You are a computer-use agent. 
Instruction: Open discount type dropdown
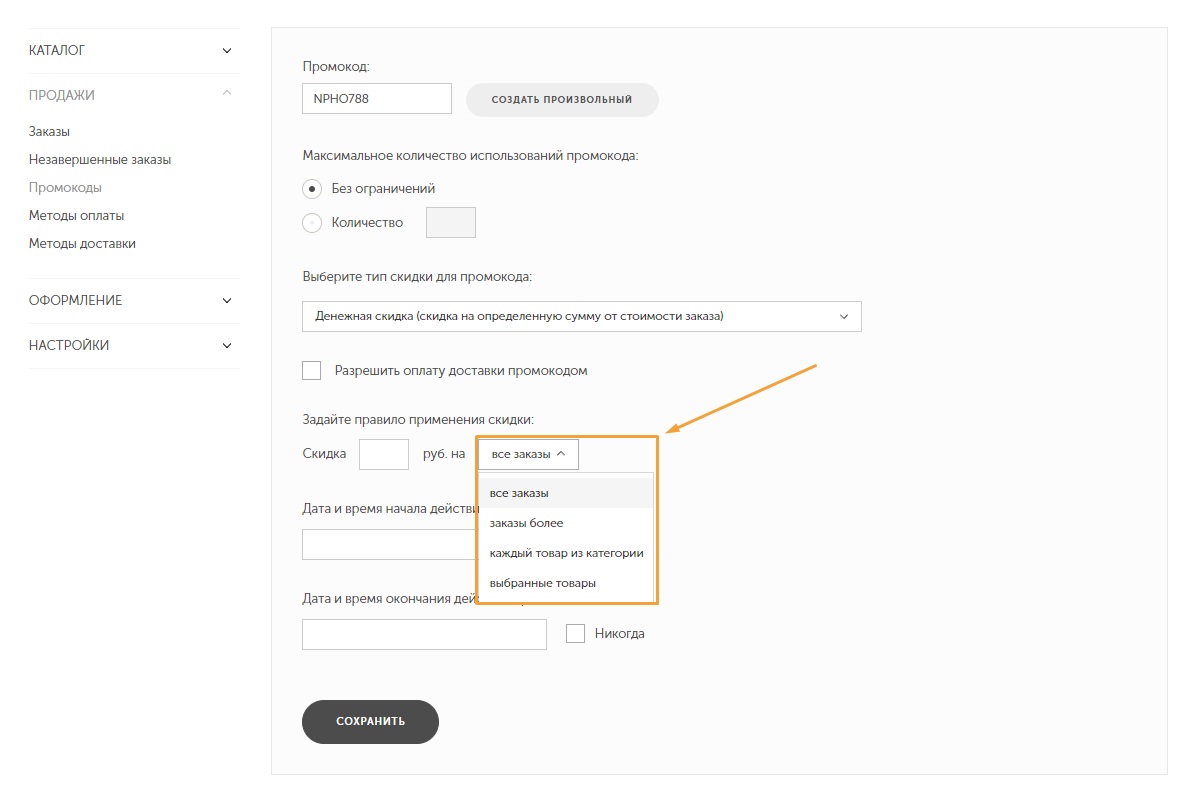click(x=582, y=316)
